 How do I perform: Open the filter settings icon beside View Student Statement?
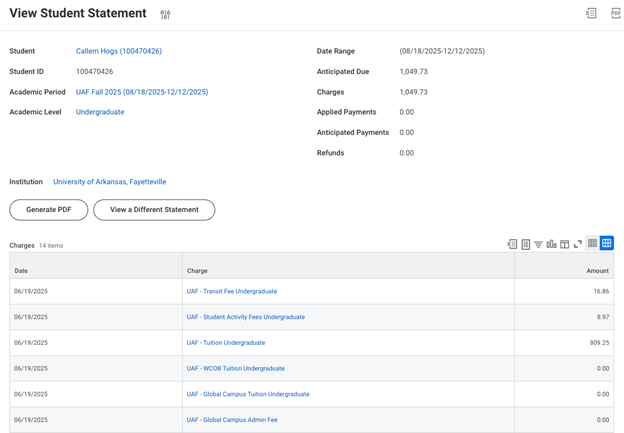point(165,14)
